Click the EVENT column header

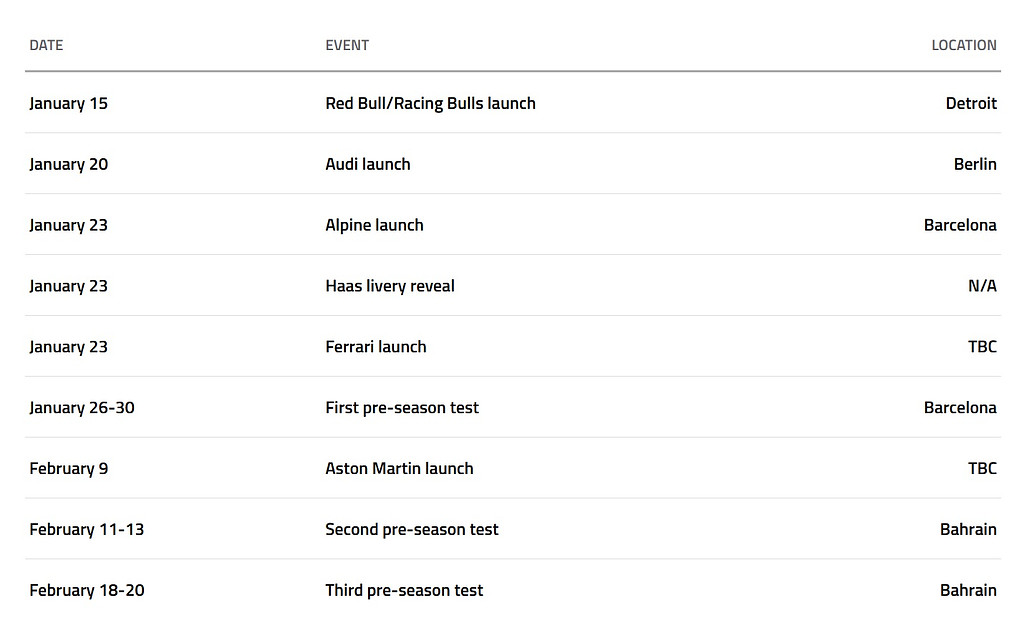coord(347,45)
